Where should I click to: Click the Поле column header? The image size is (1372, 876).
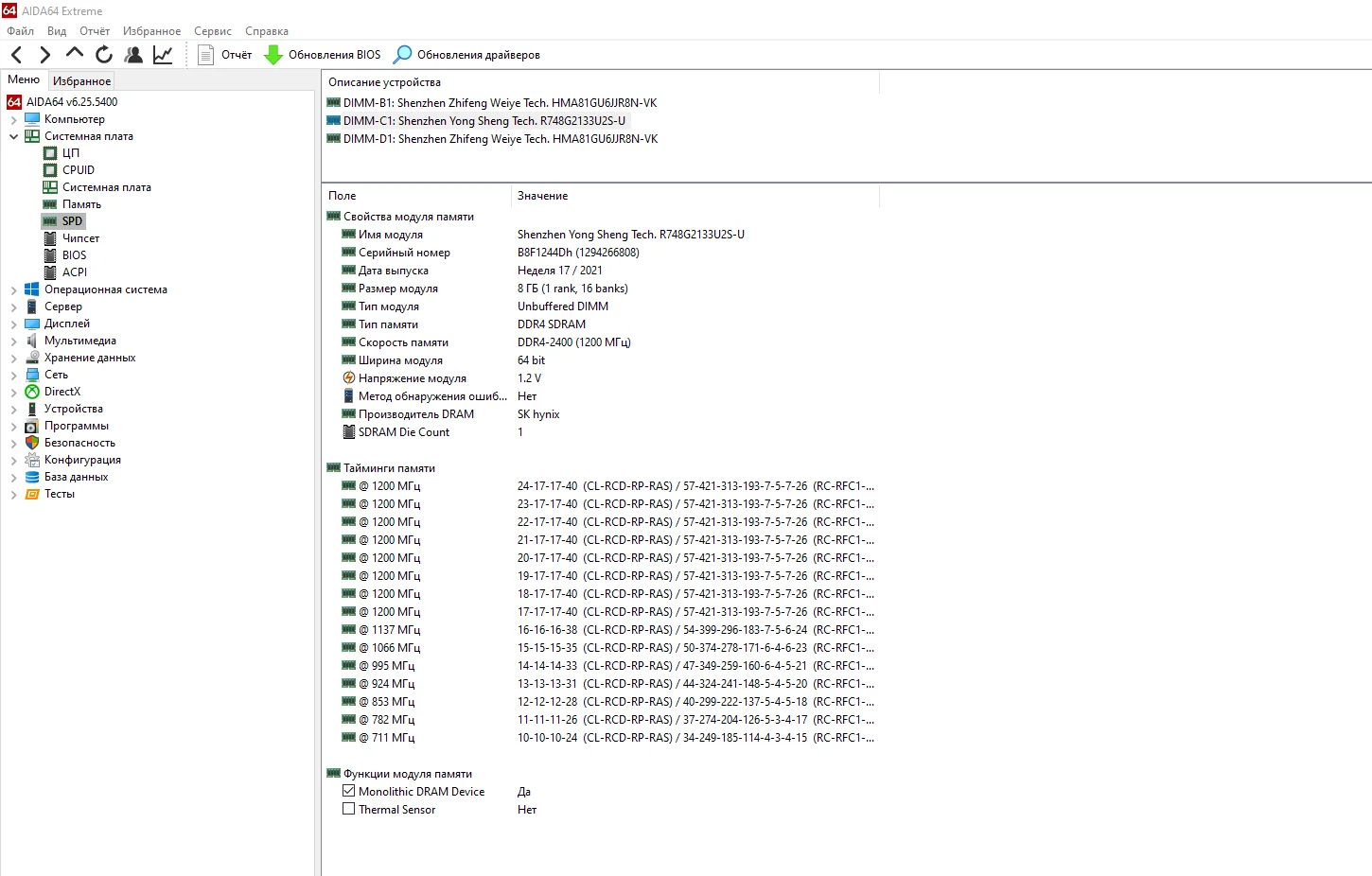click(416, 196)
